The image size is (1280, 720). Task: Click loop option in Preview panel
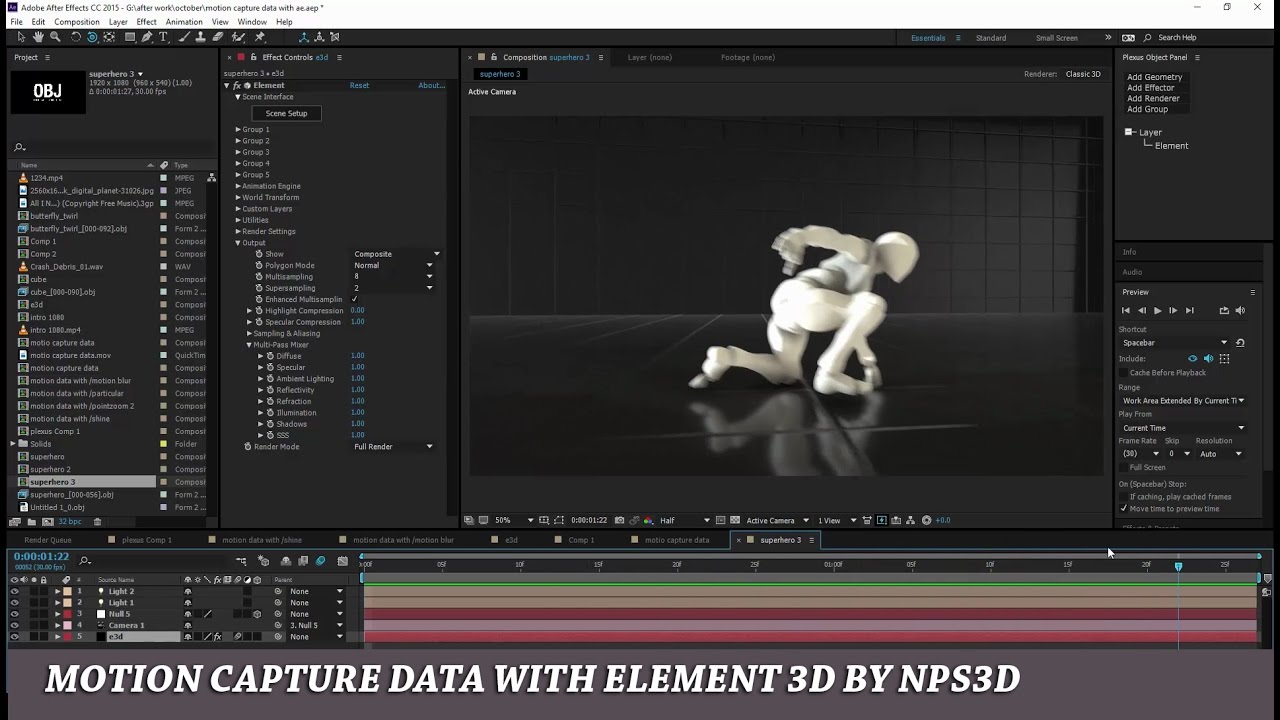[x=1224, y=311]
